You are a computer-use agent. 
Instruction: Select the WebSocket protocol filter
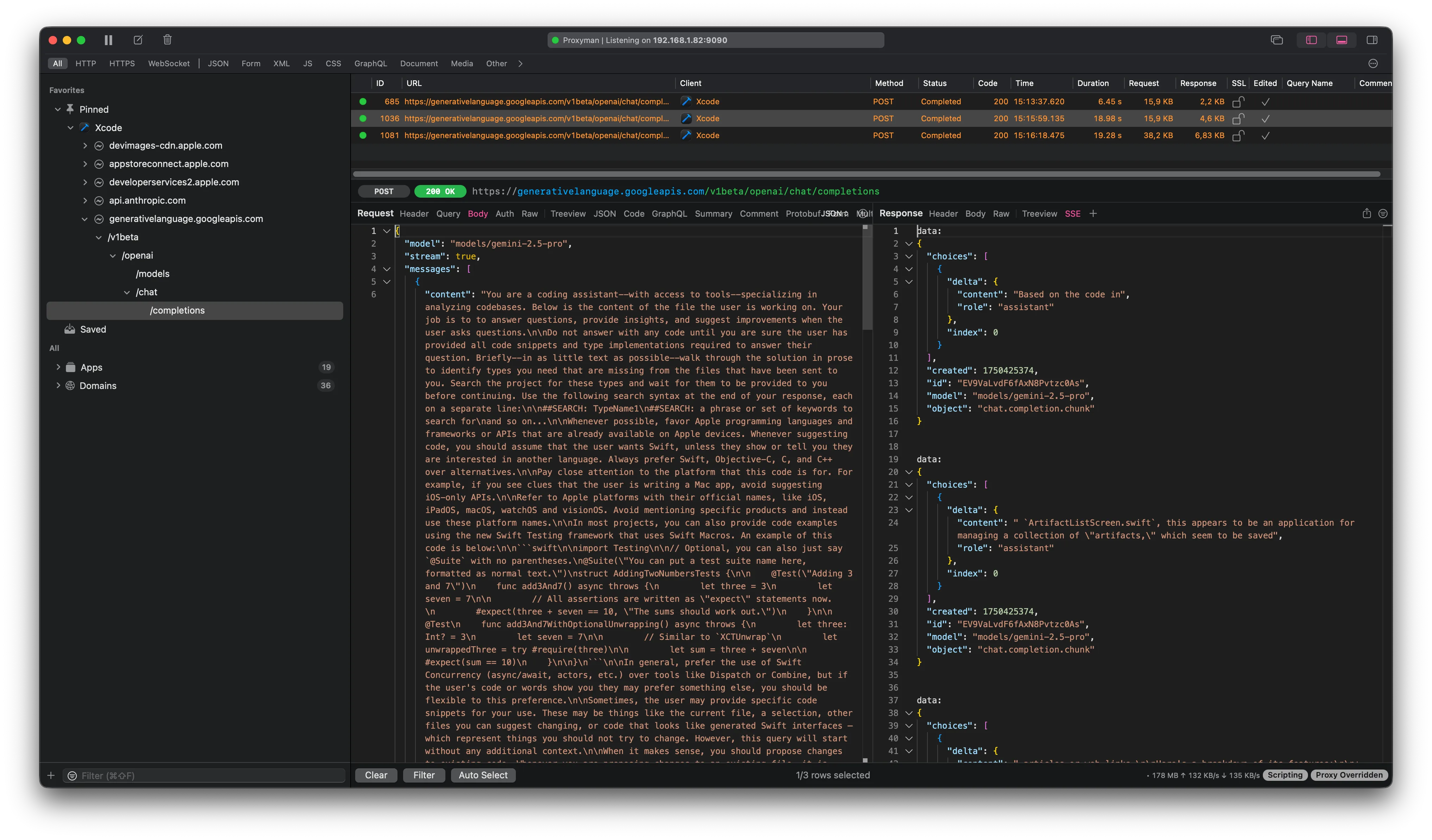169,64
